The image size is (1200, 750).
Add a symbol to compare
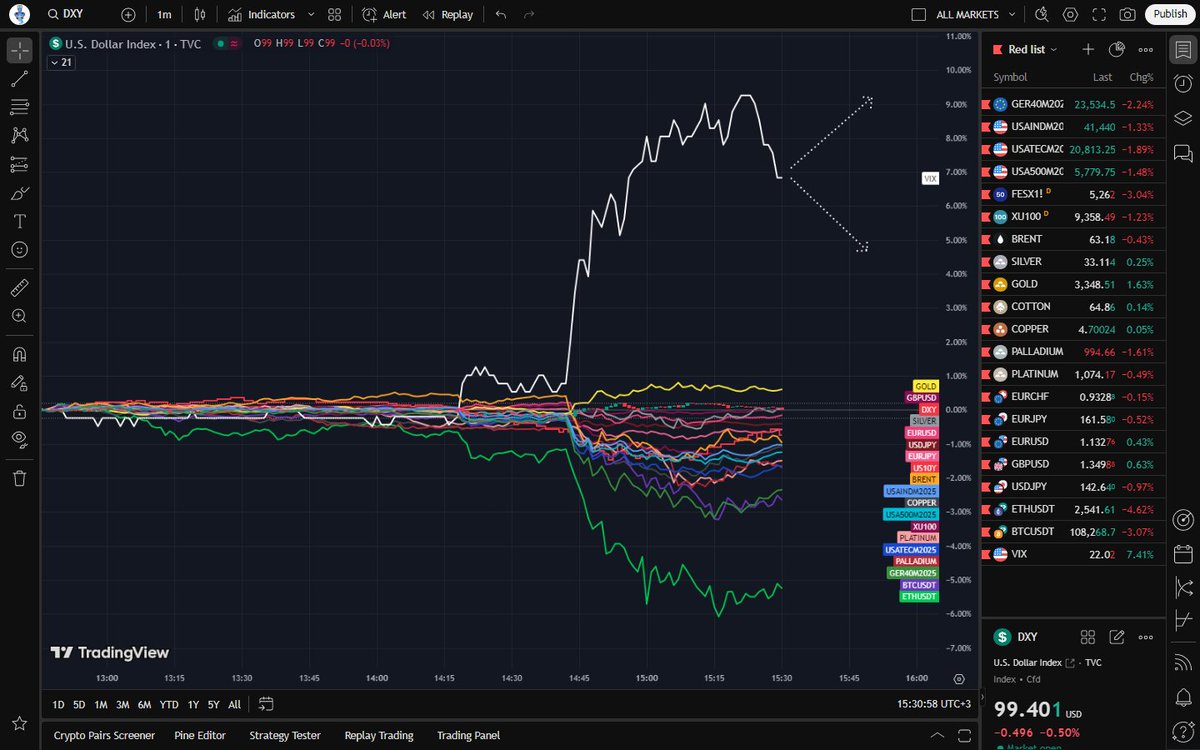point(128,15)
